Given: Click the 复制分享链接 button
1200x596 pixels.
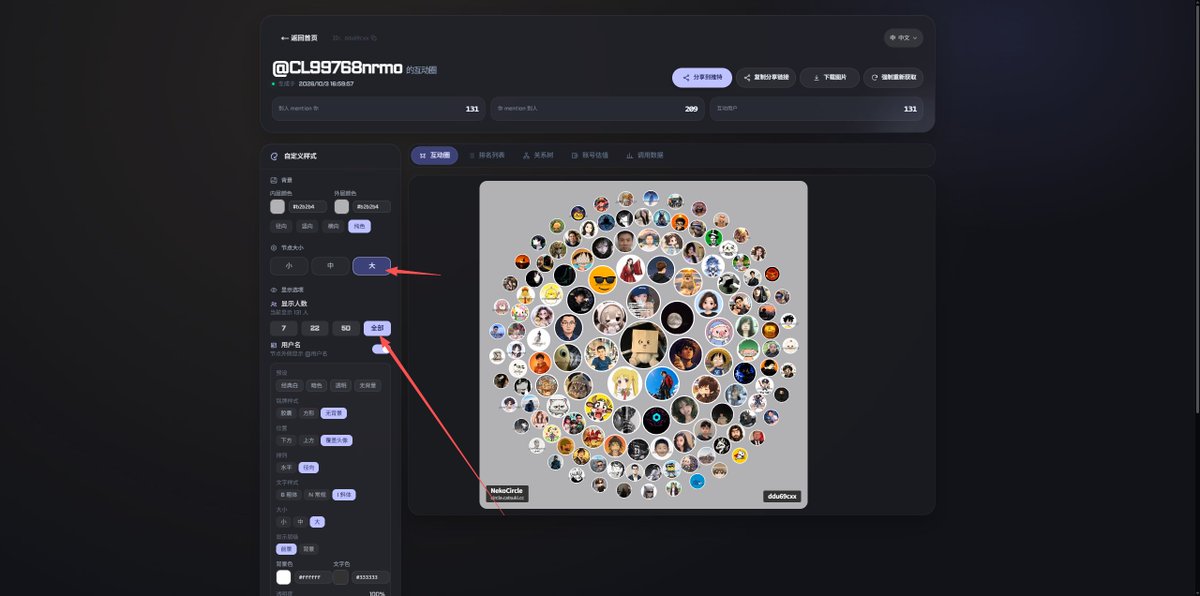Looking at the screenshot, I should [766, 77].
